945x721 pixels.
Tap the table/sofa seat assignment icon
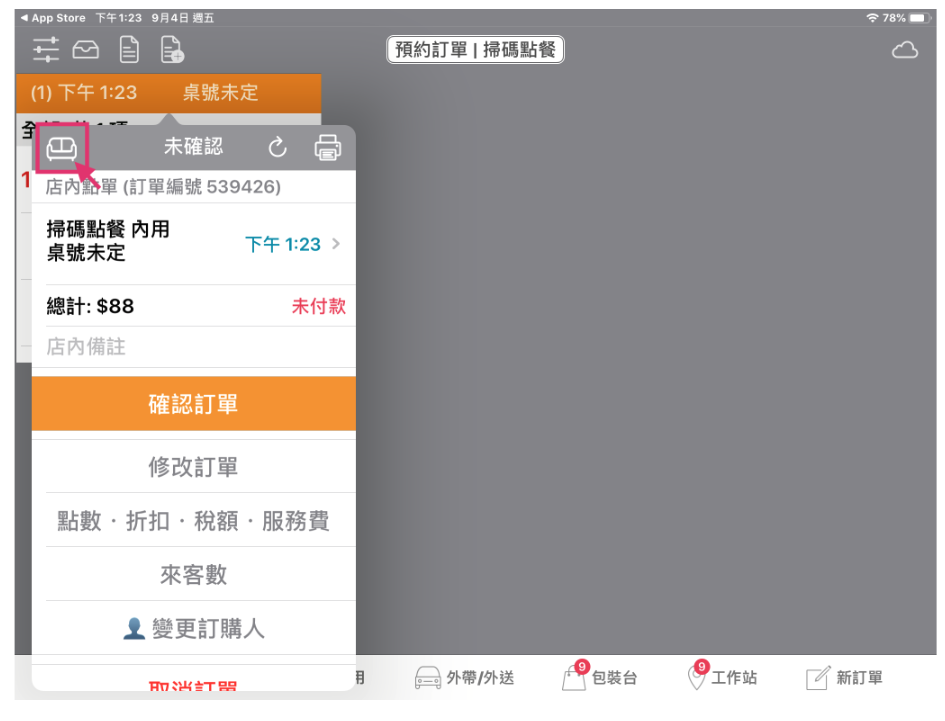pos(61,148)
